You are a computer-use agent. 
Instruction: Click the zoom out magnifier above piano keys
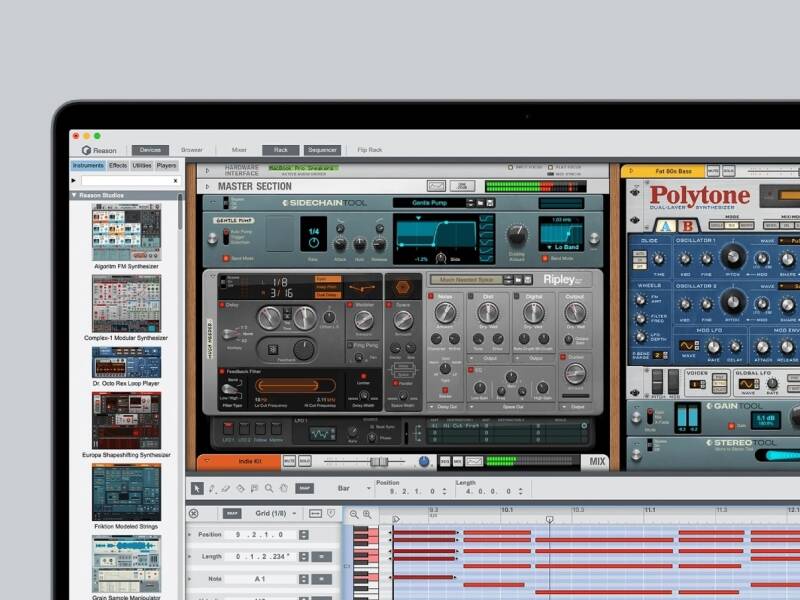[354, 514]
